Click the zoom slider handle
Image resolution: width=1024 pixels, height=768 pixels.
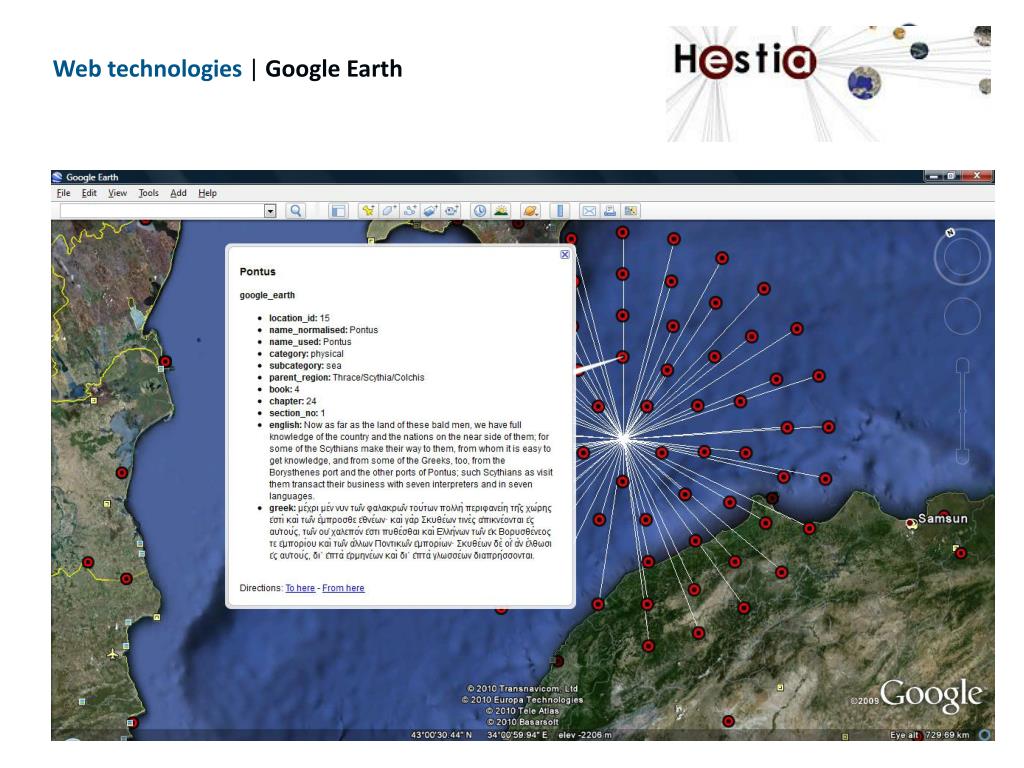coord(962,410)
